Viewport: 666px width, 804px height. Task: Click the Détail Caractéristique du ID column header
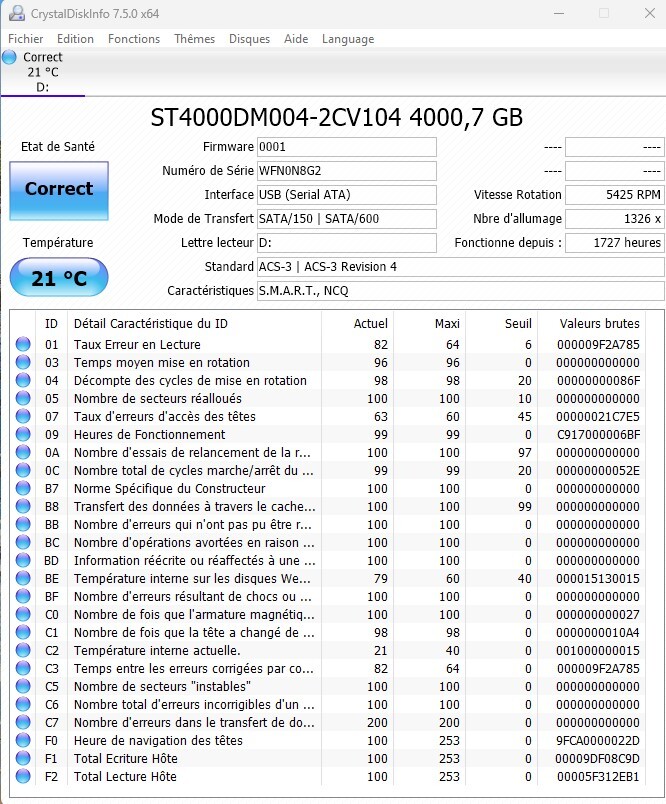(x=194, y=324)
